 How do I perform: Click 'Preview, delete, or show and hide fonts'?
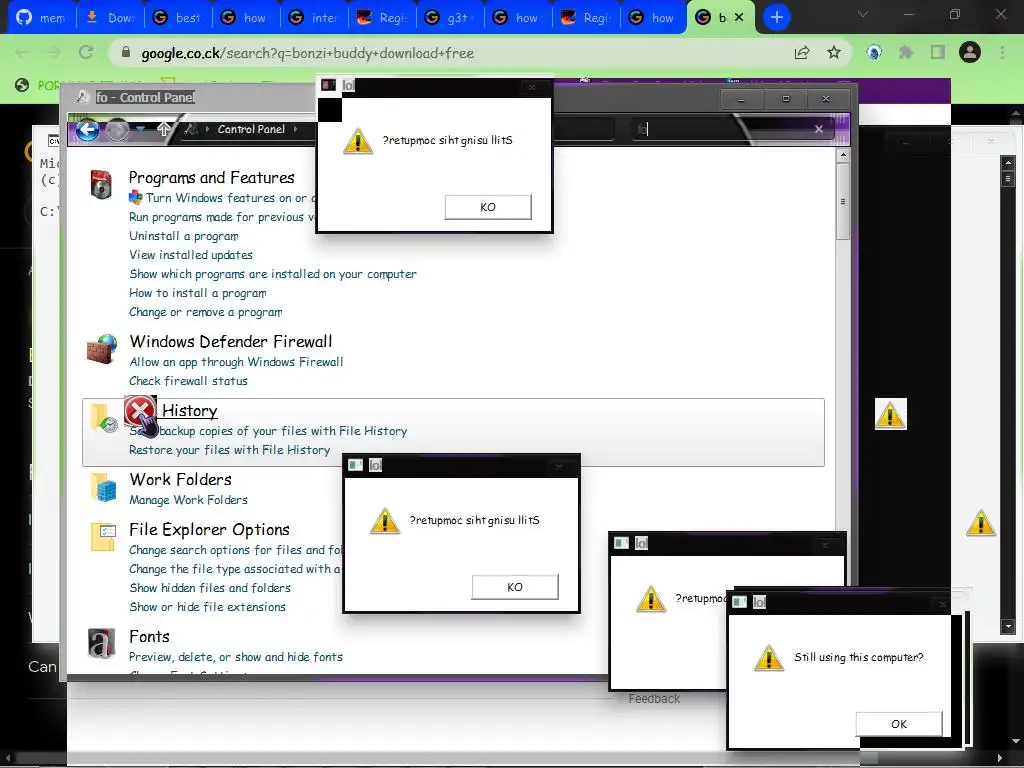click(236, 657)
